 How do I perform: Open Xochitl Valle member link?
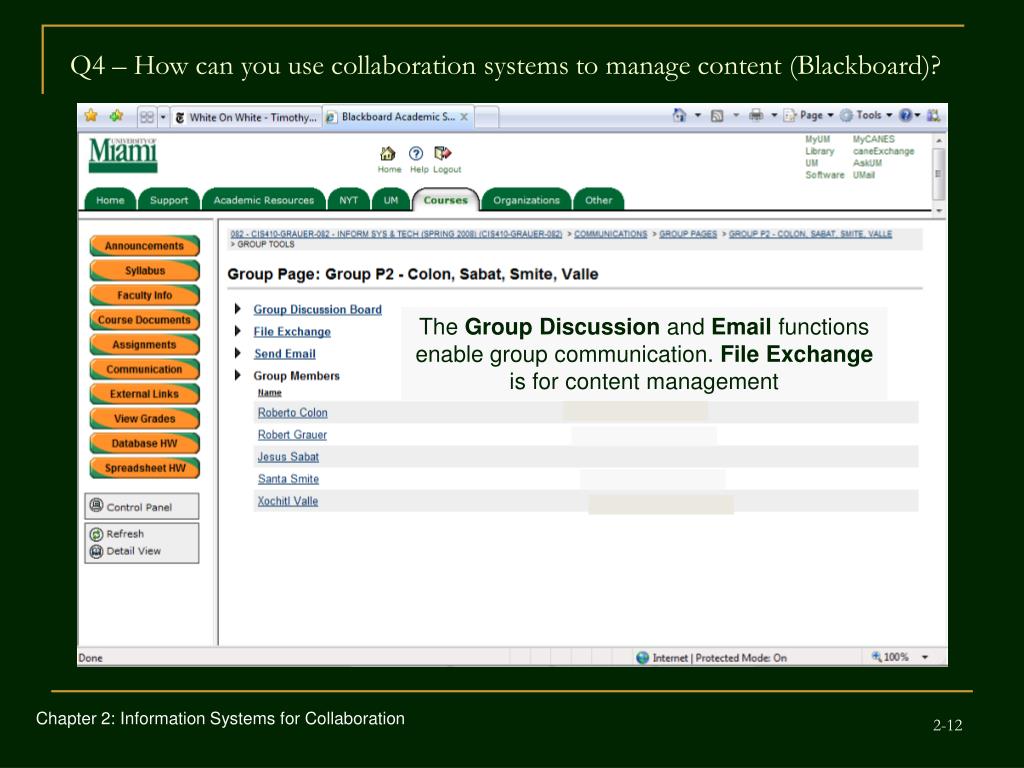pyautogui.click(x=287, y=501)
